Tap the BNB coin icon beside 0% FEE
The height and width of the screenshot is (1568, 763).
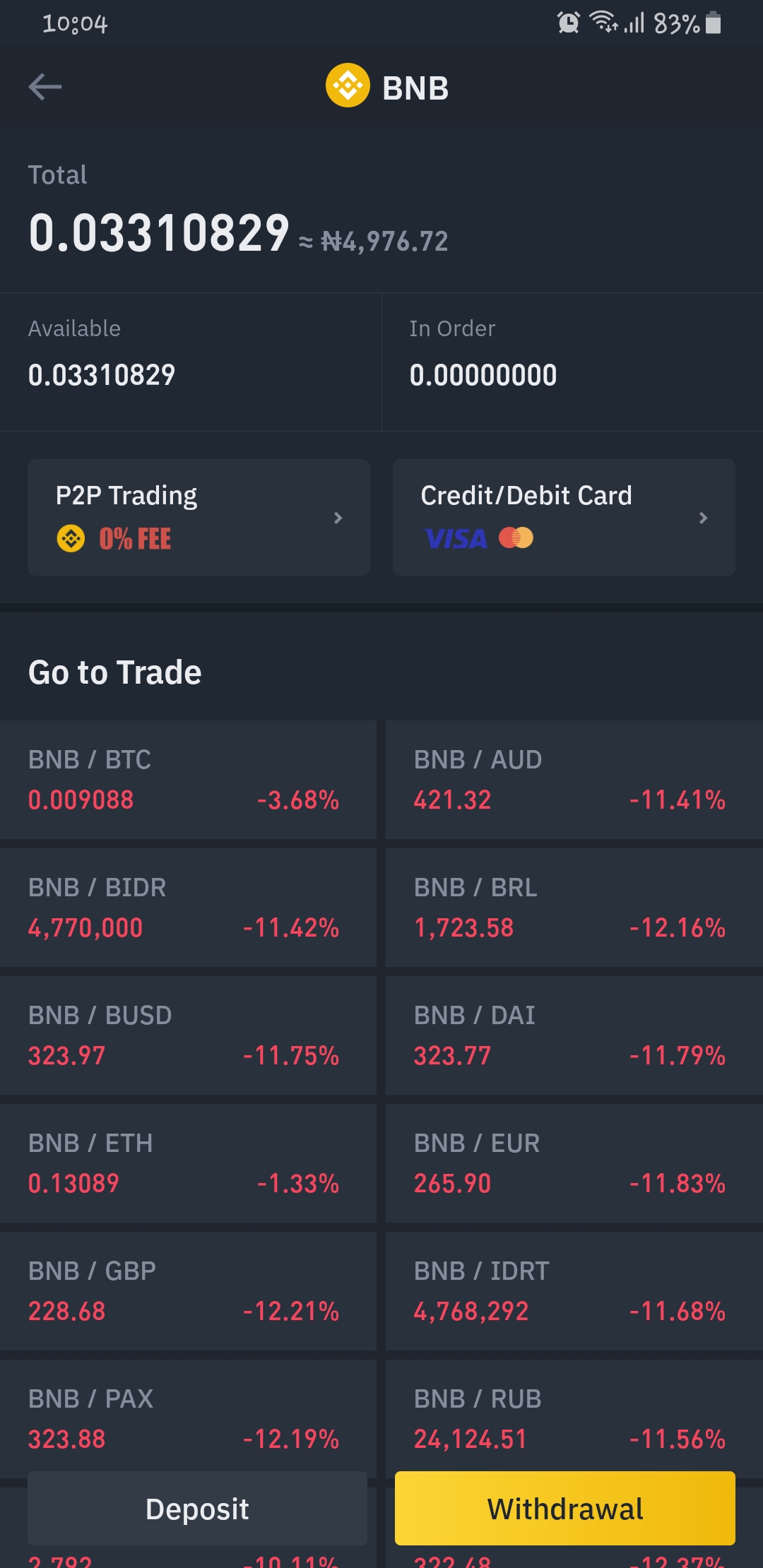click(71, 539)
